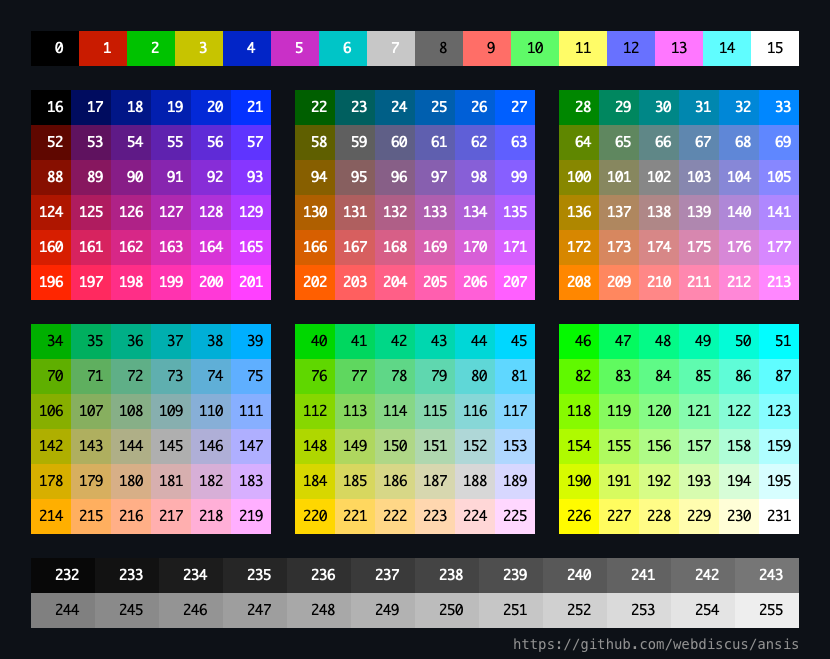Image resolution: width=830 pixels, height=659 pixels.
Task: Open the github.com/webdiscus/ansis link
Action: (x=655, y=644)
